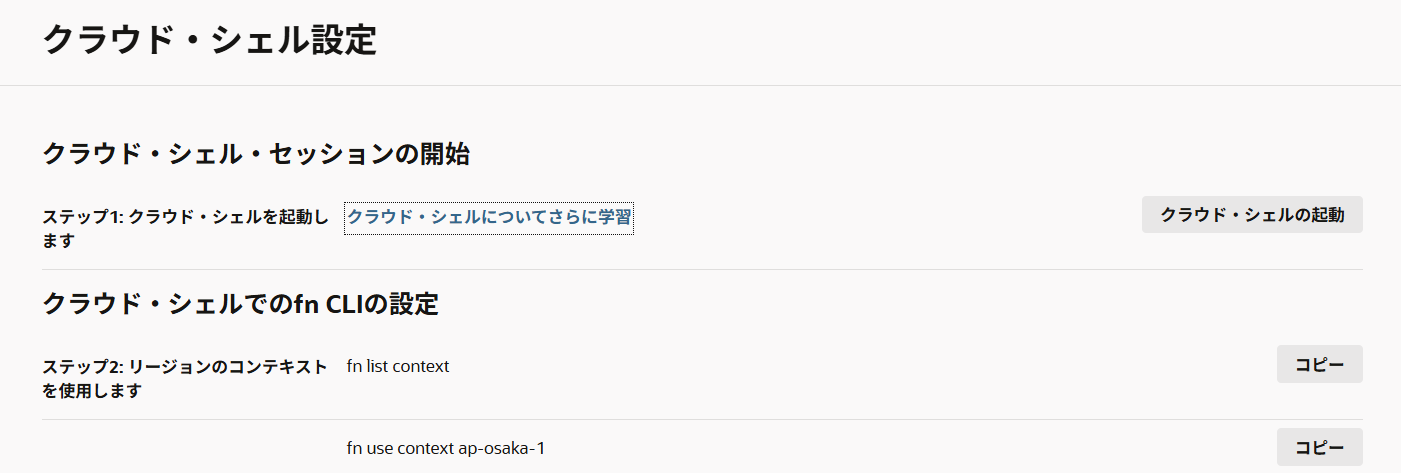
Task: Click the クラウド・シェルでのfn CLIの設定 heading
Action: coord(240,303)
